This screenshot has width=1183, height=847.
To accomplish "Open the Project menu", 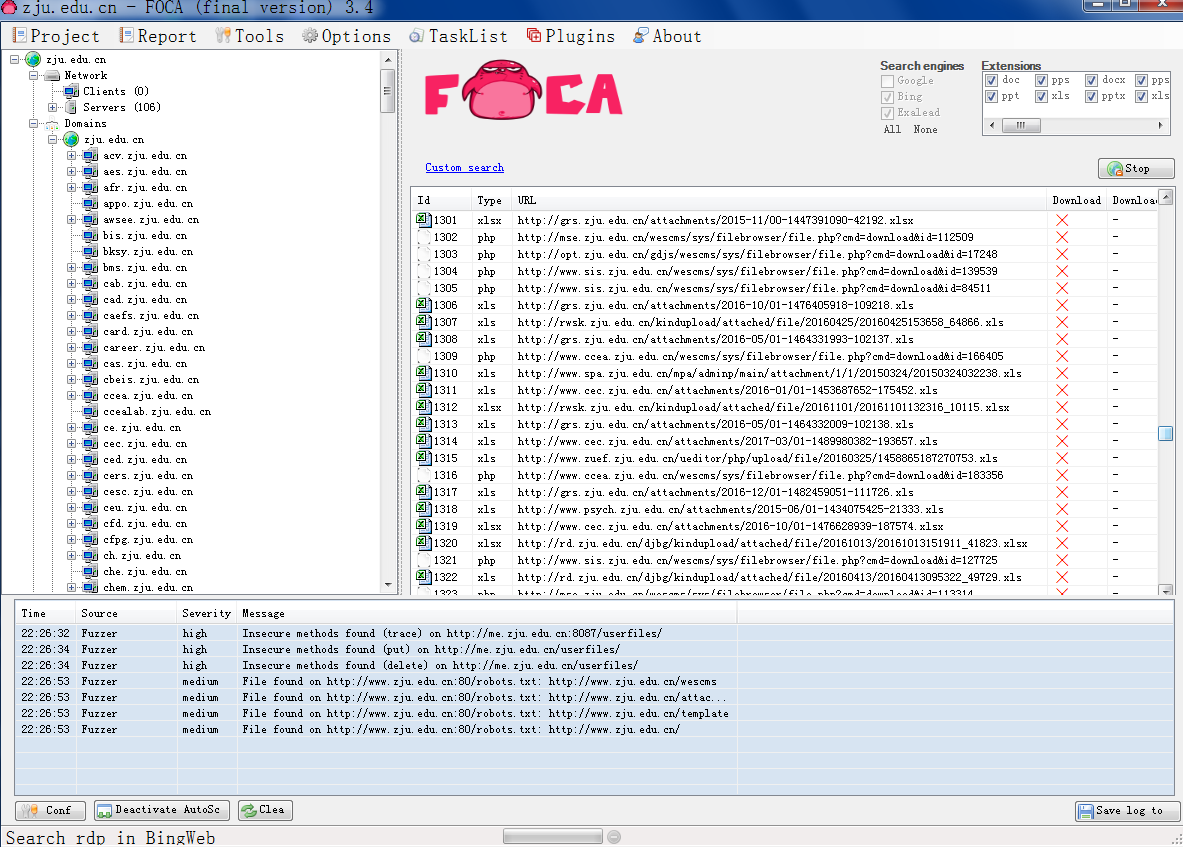I will pyautogui.click(x=57, y=36).
